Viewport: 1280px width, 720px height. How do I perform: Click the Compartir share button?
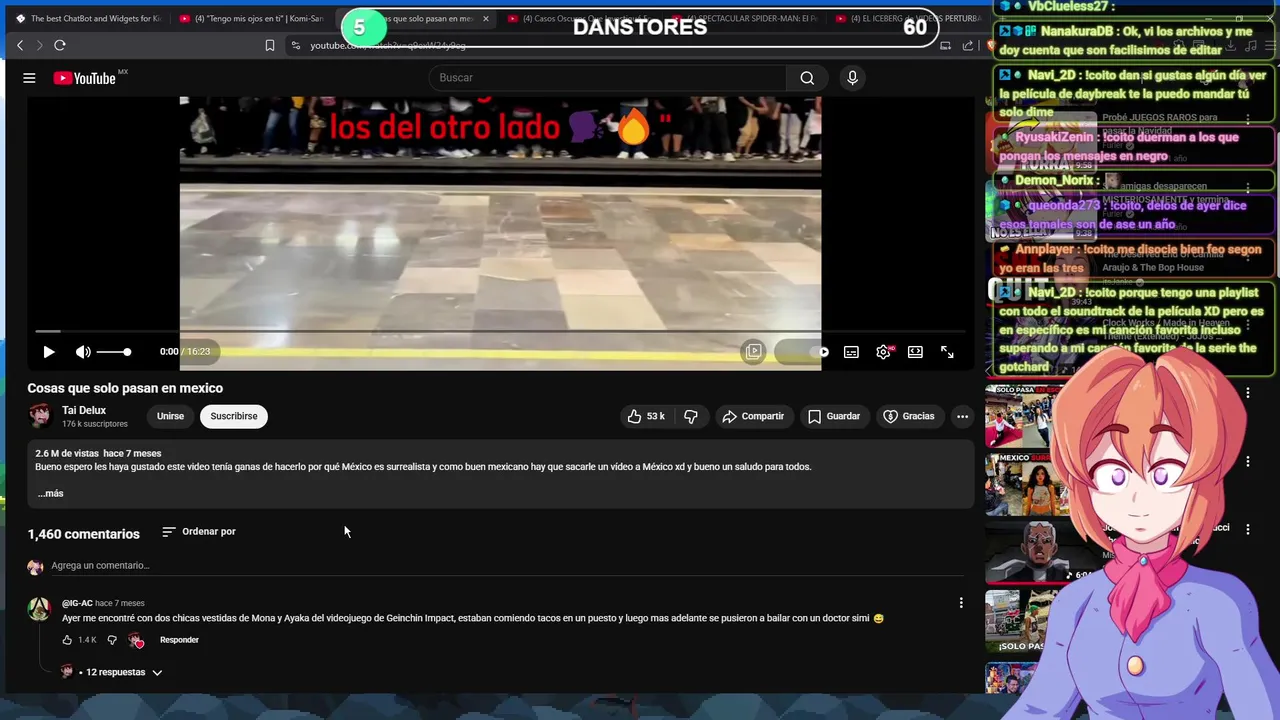click(753, 416)
